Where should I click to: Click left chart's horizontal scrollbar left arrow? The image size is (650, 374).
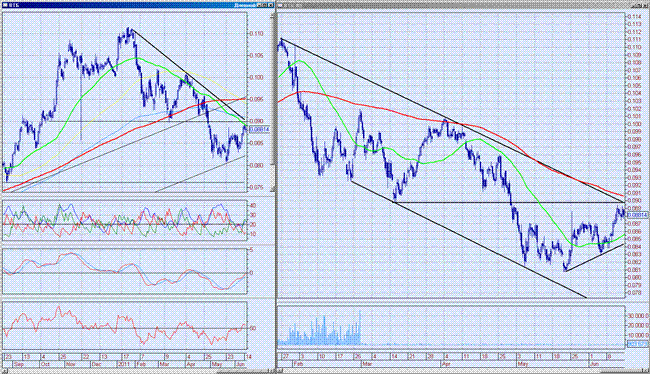(5, 371)
